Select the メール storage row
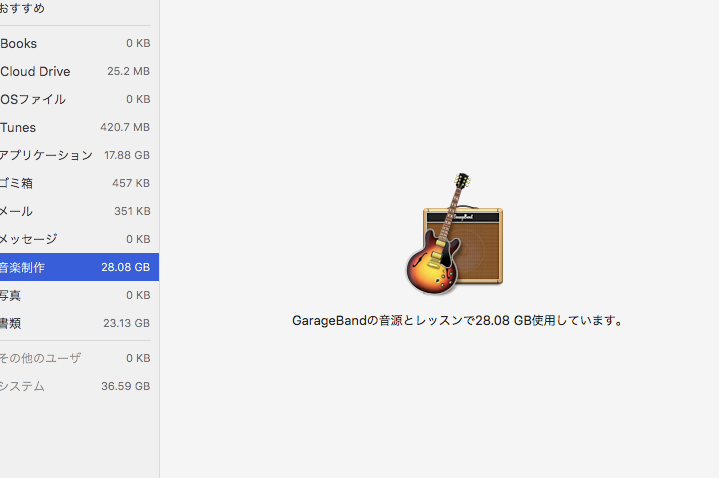This screenshot has height=478, width=719. point(79,211)
